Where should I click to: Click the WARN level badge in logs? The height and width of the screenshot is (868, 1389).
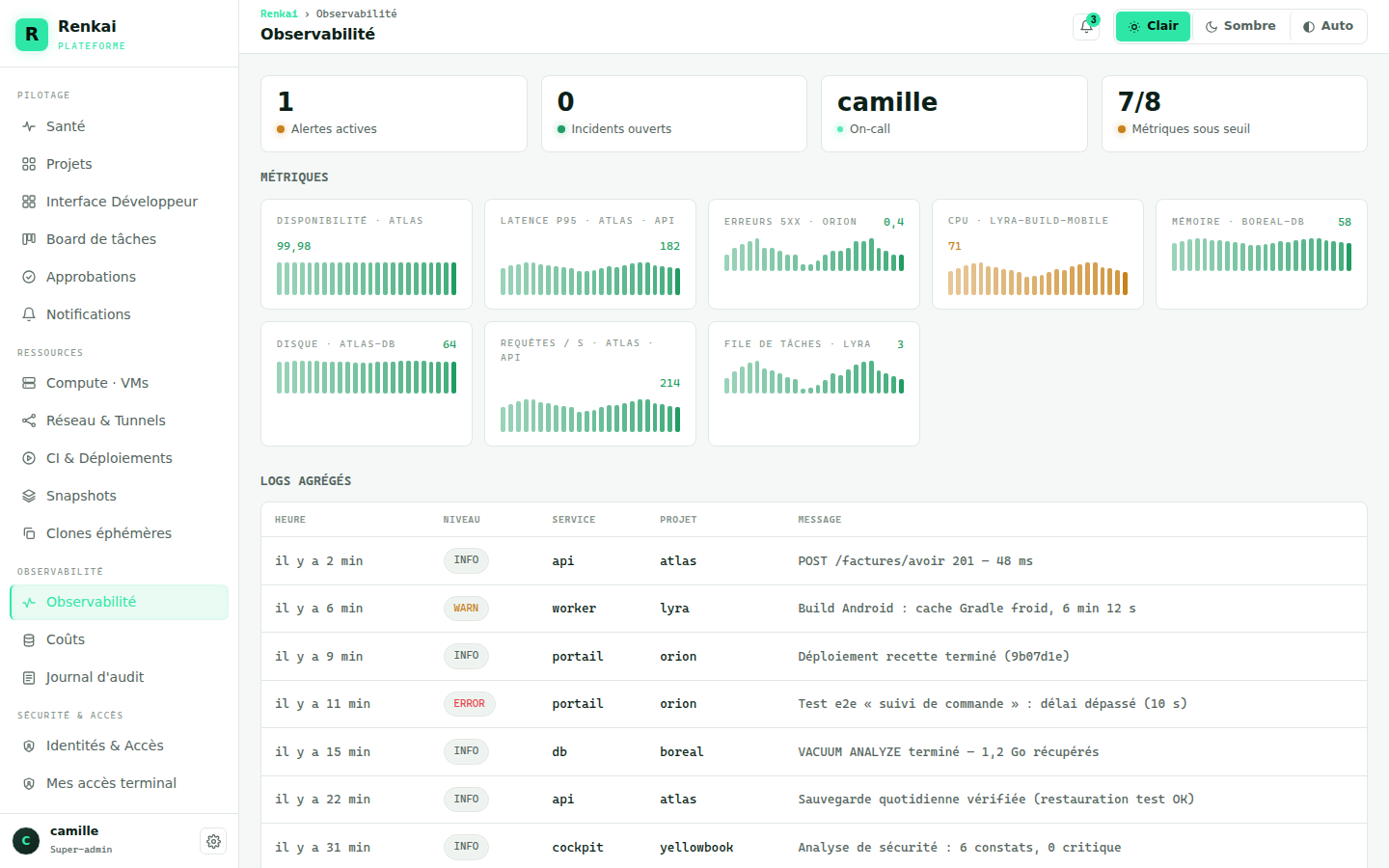[466, 609]
